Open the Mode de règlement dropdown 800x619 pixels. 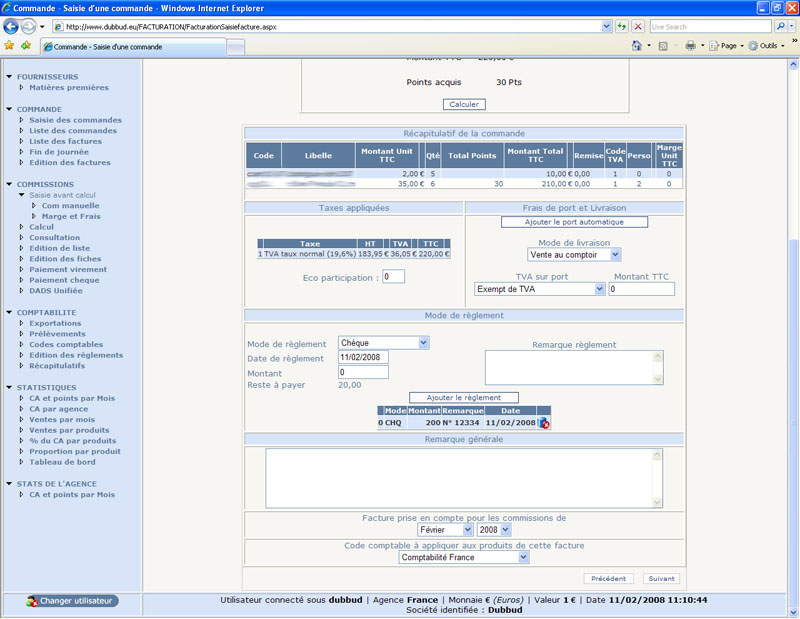pyautogui.click(x=423, y=343)
